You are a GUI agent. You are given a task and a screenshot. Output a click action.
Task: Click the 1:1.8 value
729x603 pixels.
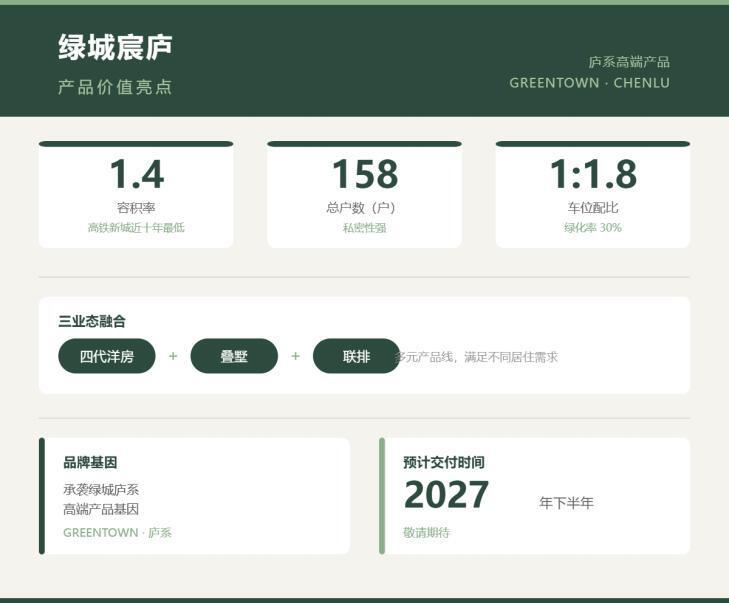(x=593, y=174)
